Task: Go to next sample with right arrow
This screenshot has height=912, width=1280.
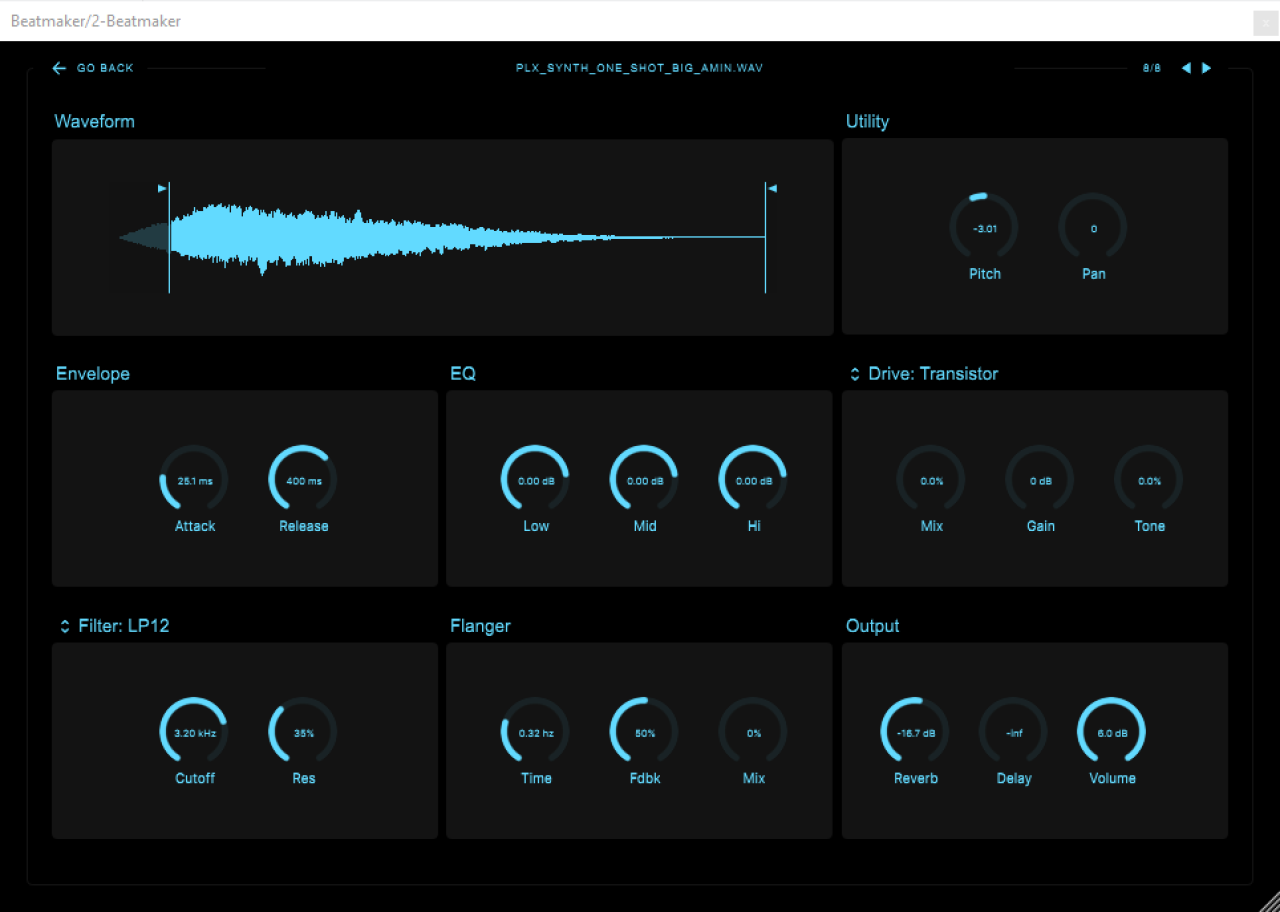Action: point(1207,68)
